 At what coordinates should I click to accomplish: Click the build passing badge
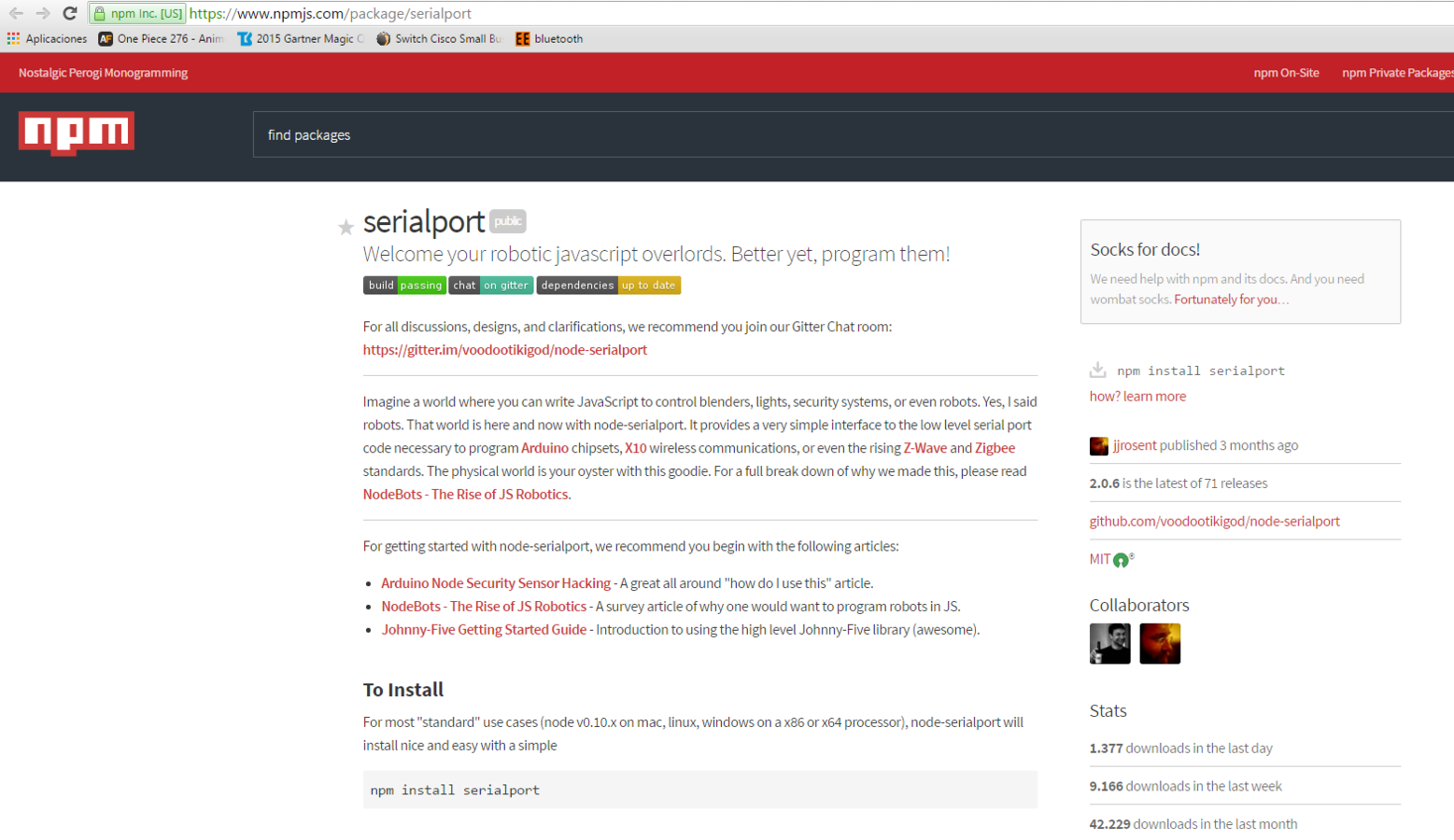pos(404,286)
